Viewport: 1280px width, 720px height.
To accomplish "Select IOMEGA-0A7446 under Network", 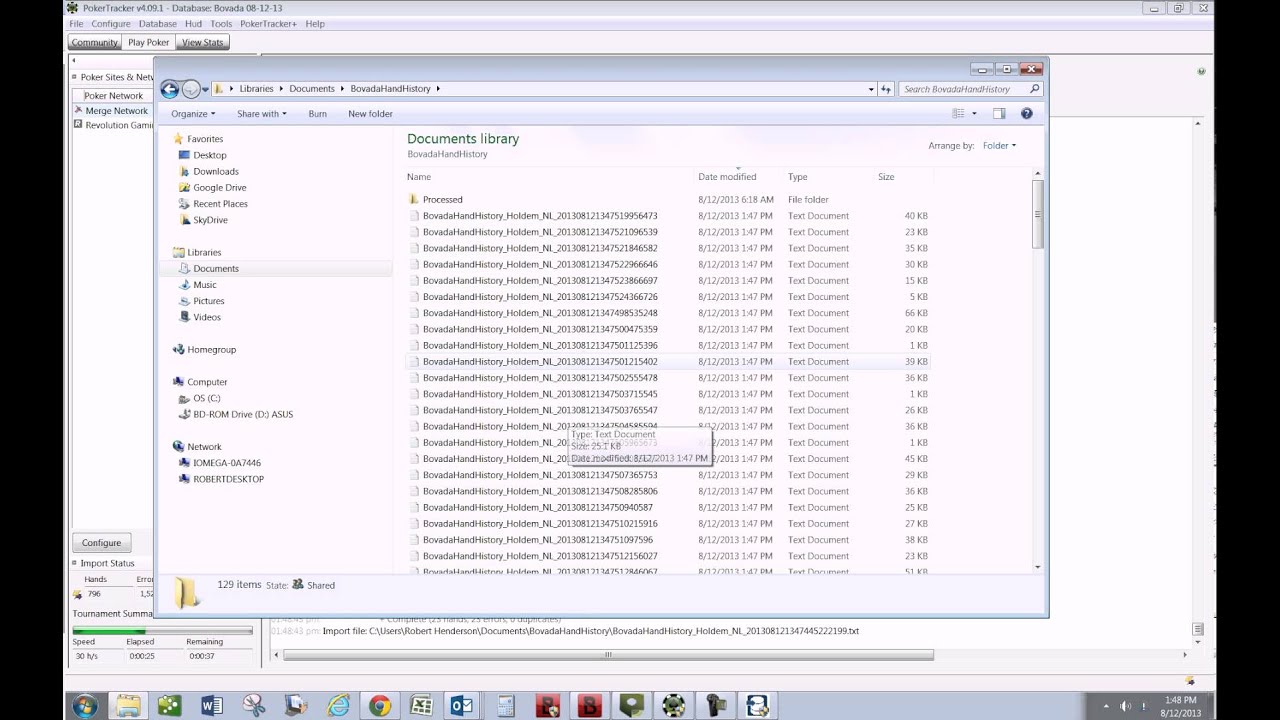I will 226,463.
